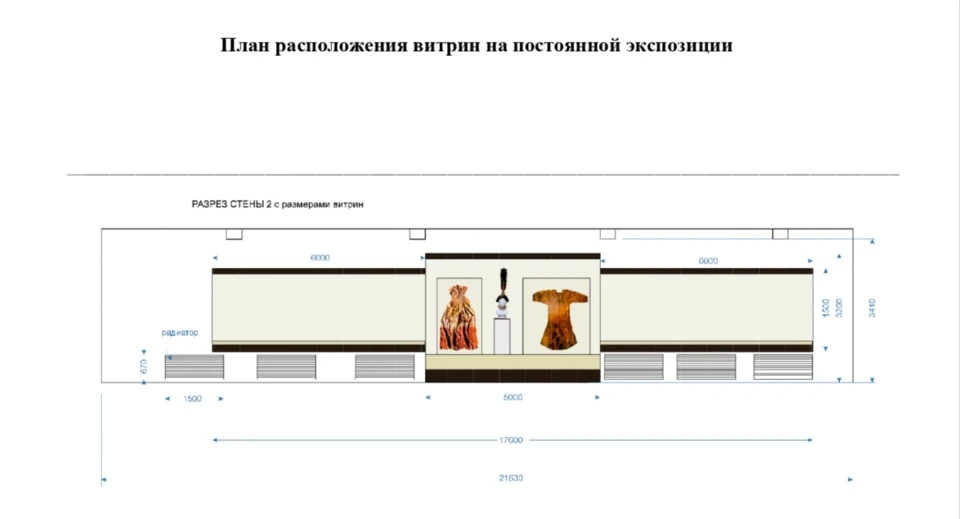Click the left beige showcase panel
The width and height of the screenshot is (960, 519).
[318, 308]
